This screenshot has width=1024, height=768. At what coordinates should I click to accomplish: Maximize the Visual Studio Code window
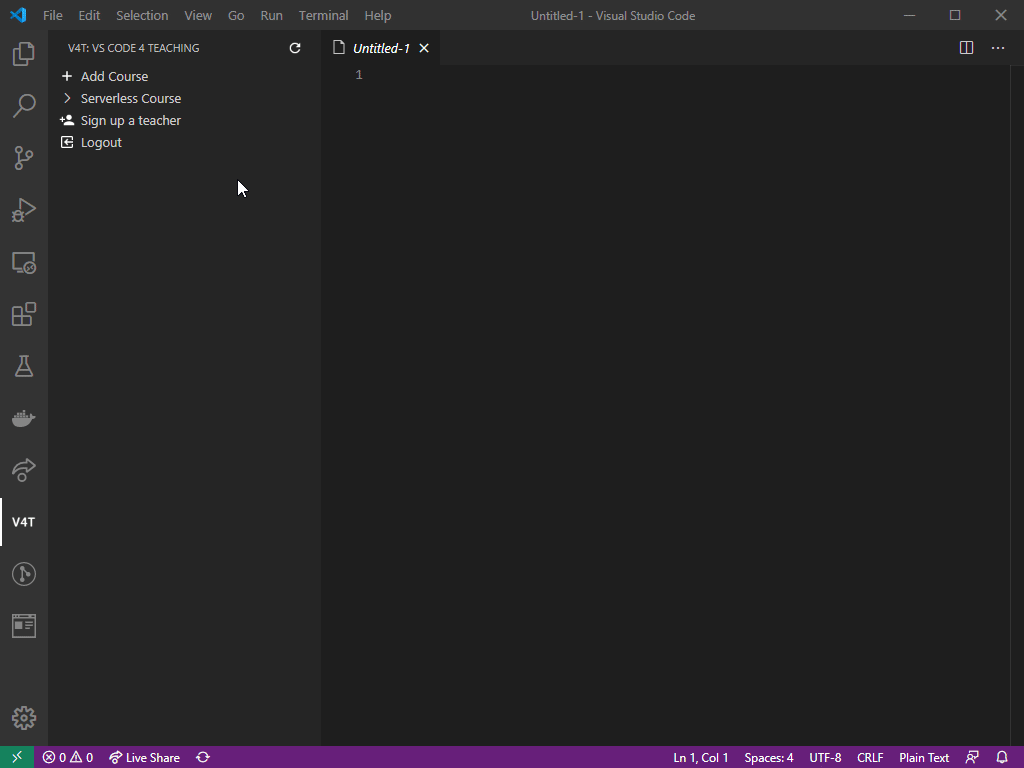tap(955, 15)
